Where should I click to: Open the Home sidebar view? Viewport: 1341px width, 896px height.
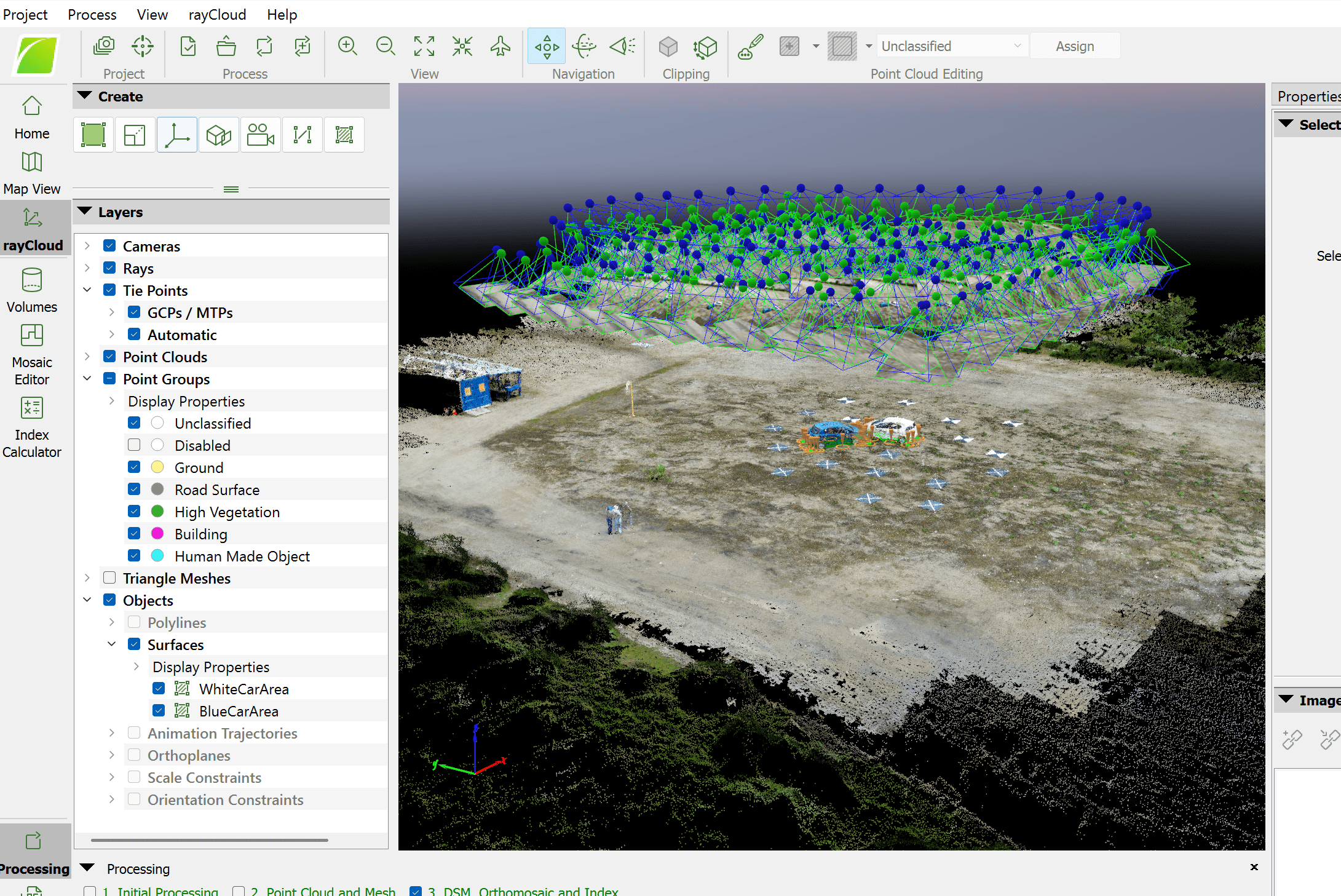click(32, 117)
